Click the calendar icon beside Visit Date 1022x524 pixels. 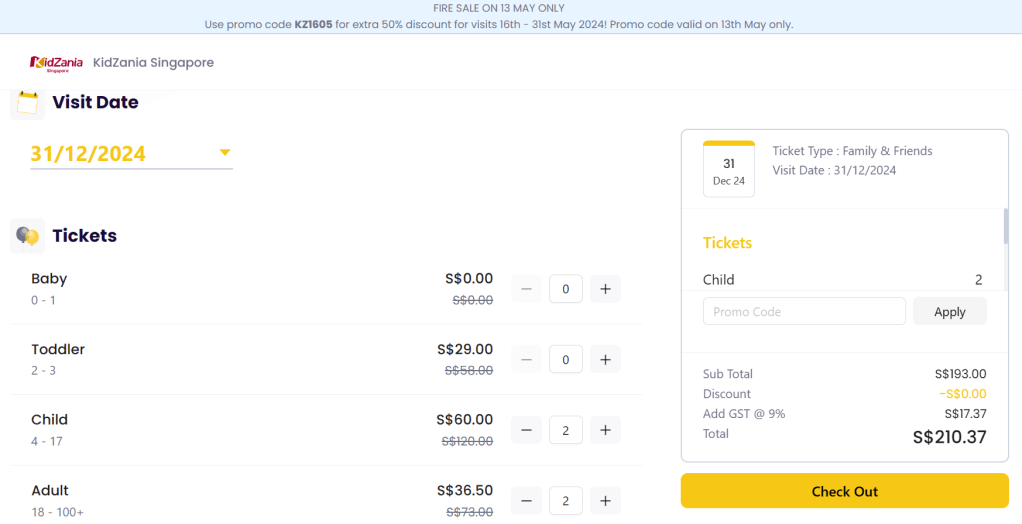(27, 102)
